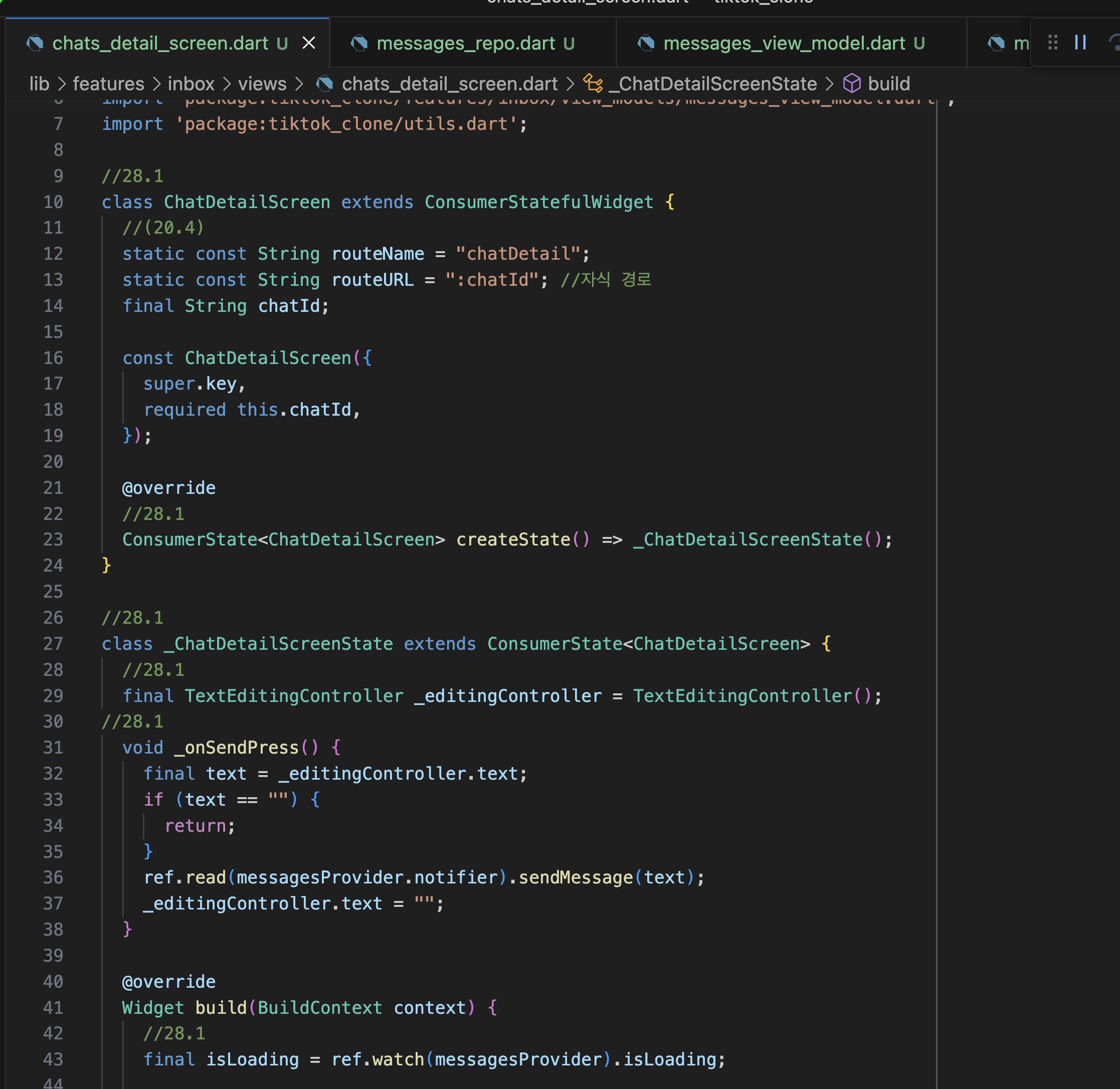Click the _ChatDetailScreenState class breadcrumb
The width and height of the screenshot is (1120, 1089).
tap(712, 84)
